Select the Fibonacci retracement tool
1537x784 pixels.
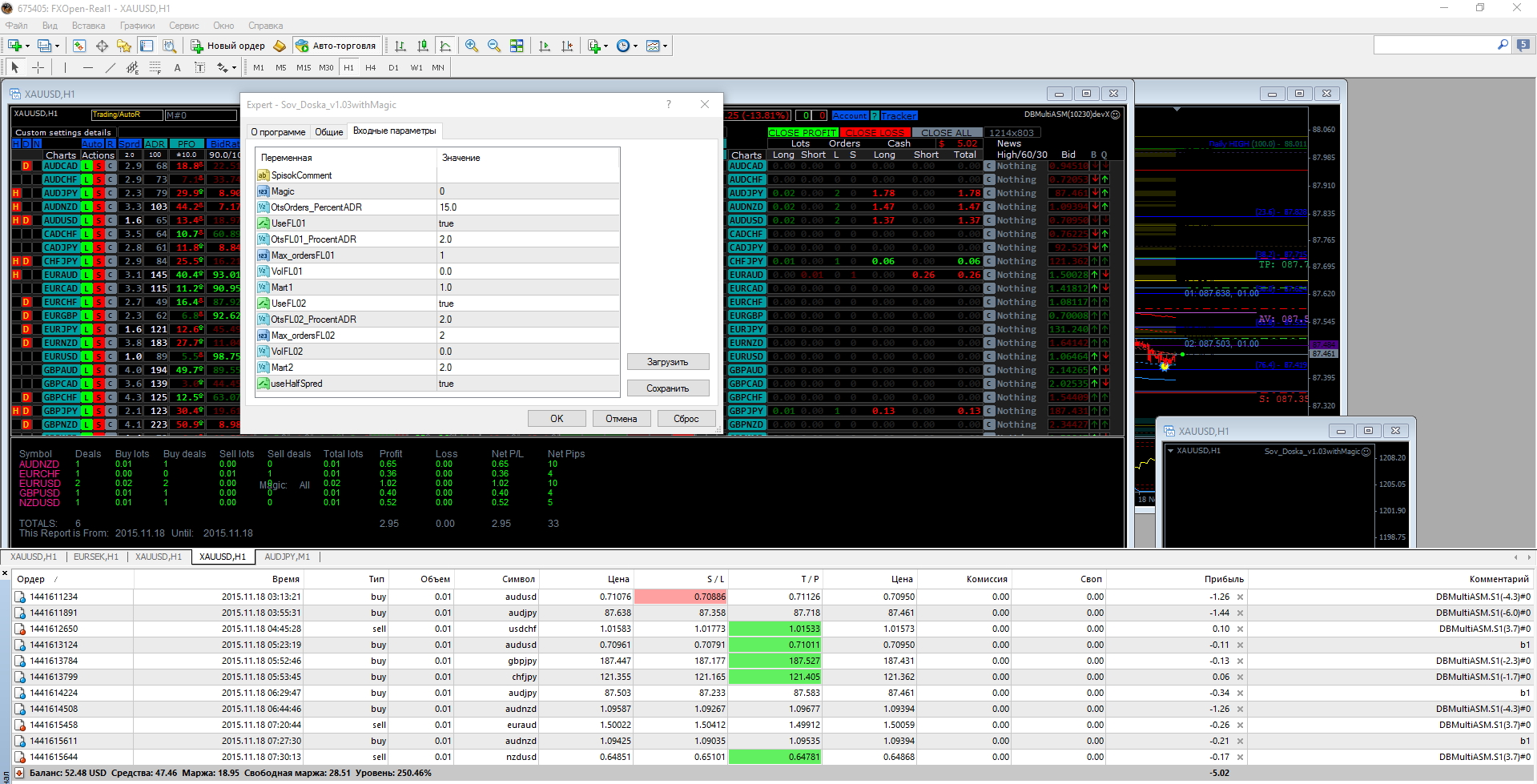pyautogui.click(x=155, y=67)
